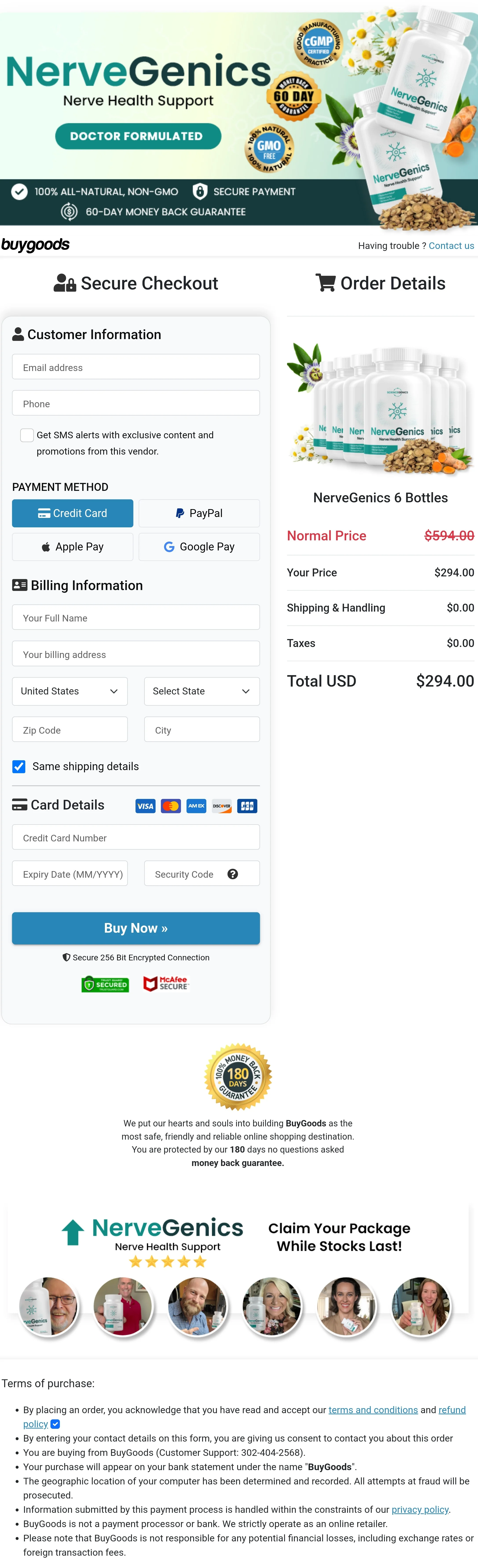Click the checkmark icon by All-Natural
The height and width of the screenshot is (1568, 478).
click(x=20, y=192)
